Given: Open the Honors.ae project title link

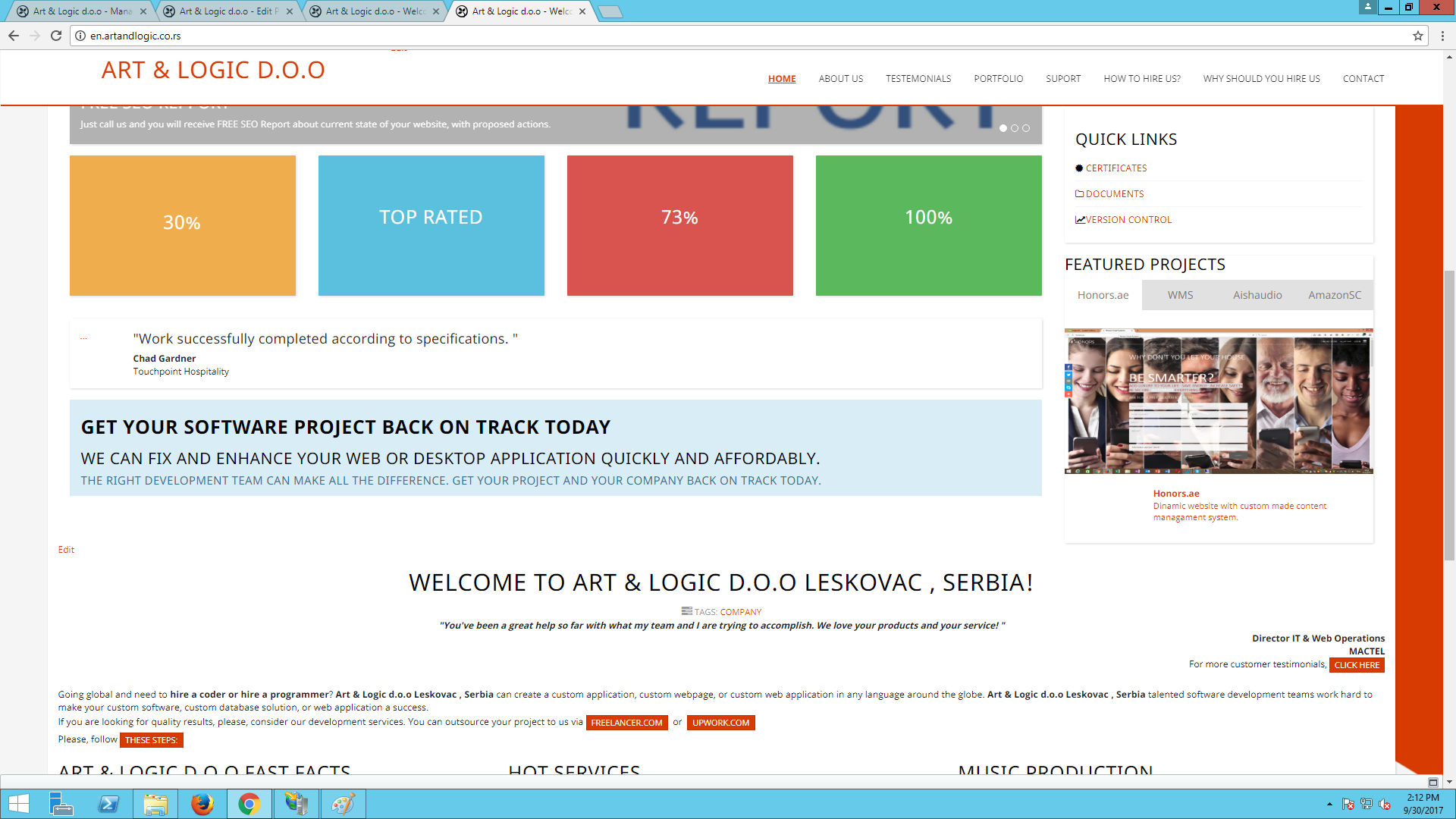Looking at the screenshot, I should point(1176,494).
